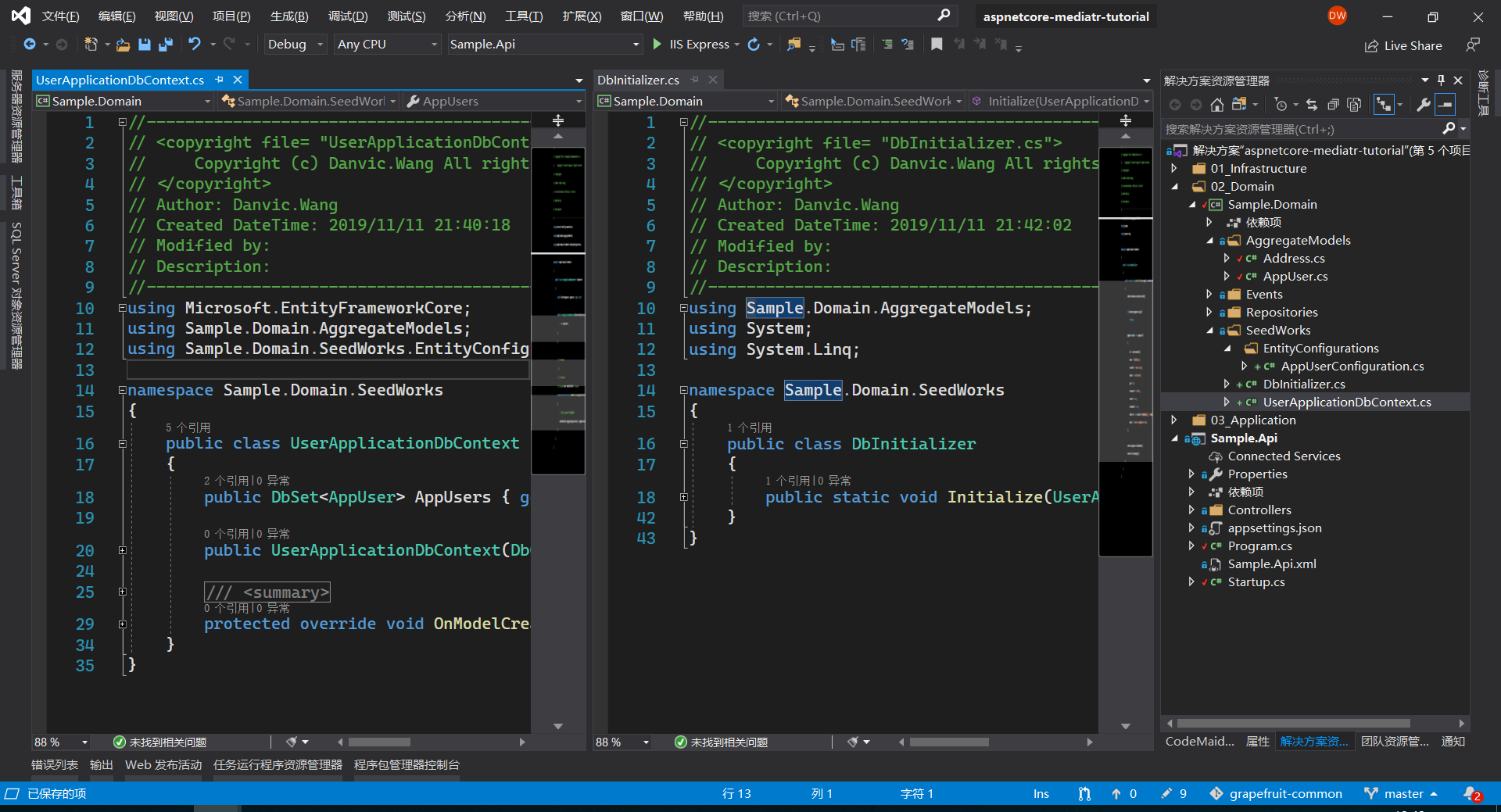Click the bookmark icon in the toolbar
The image size is (1501, 812).
click(937, 45)
